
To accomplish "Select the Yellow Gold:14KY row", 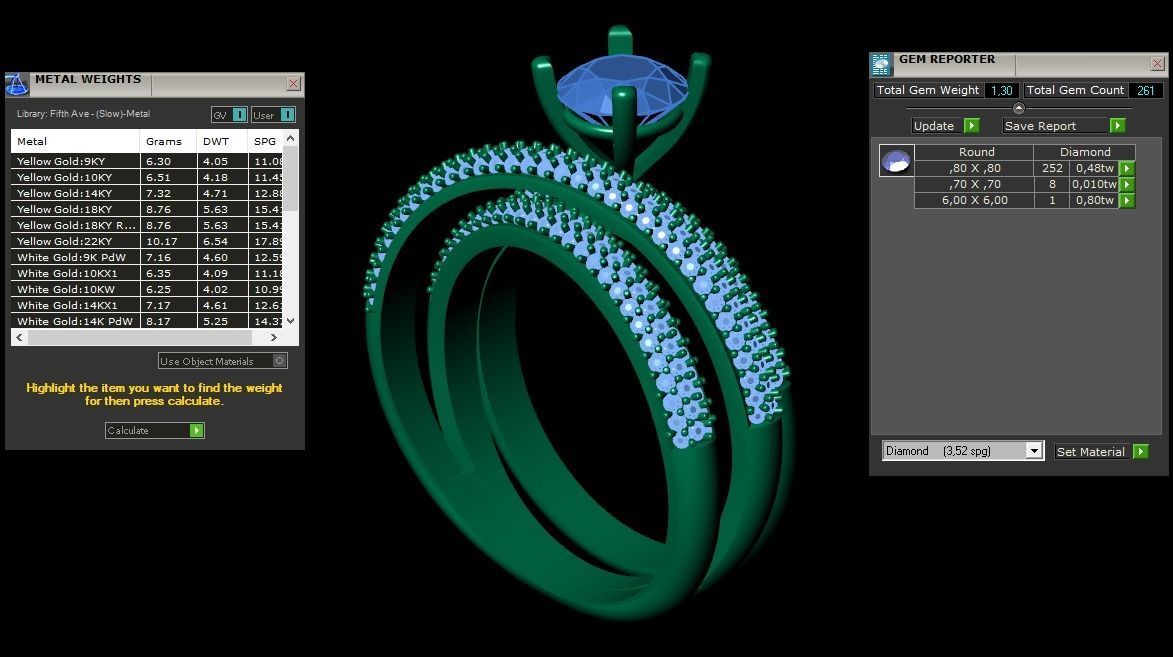I will point(147,193).
